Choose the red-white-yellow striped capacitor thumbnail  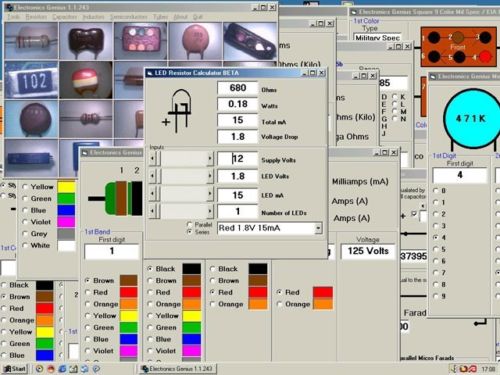[x=86, y=80]
